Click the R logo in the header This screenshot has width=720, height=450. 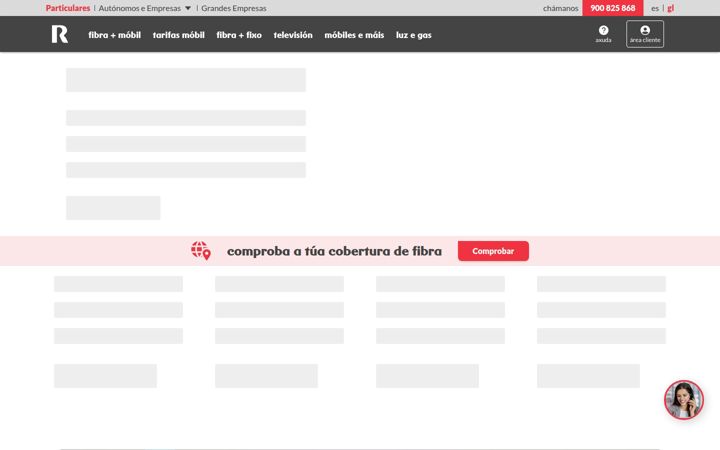[60, 34]
